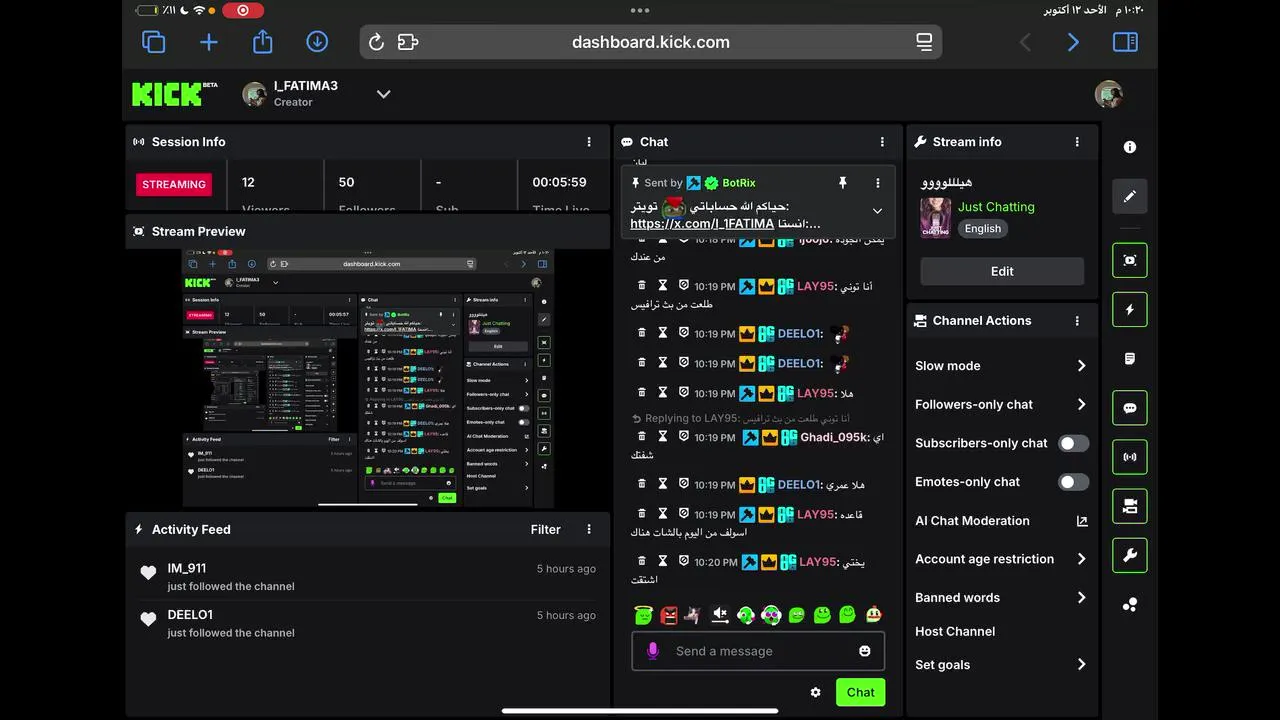Screen dimensions: 1280x720
Task: Enable Subscribers-only chat switch
Action: [1073, 443]
